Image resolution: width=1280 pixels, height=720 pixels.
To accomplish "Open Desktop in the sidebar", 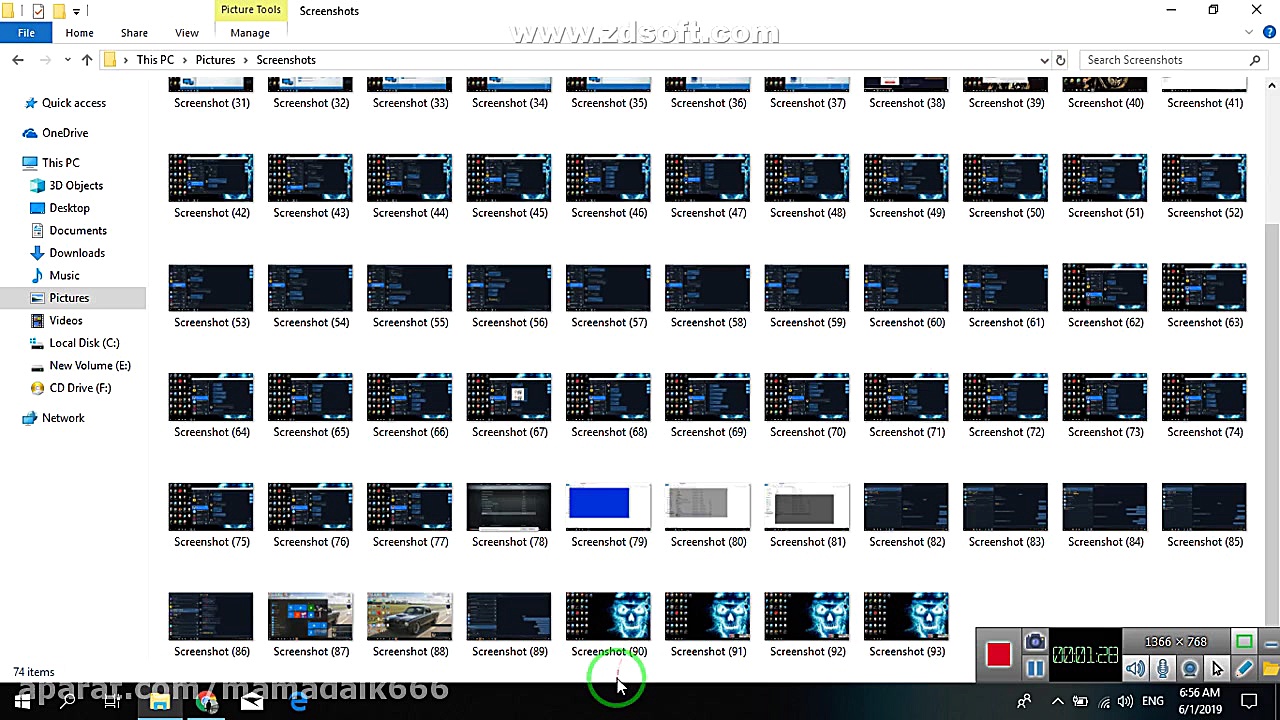I will (69, 208).
